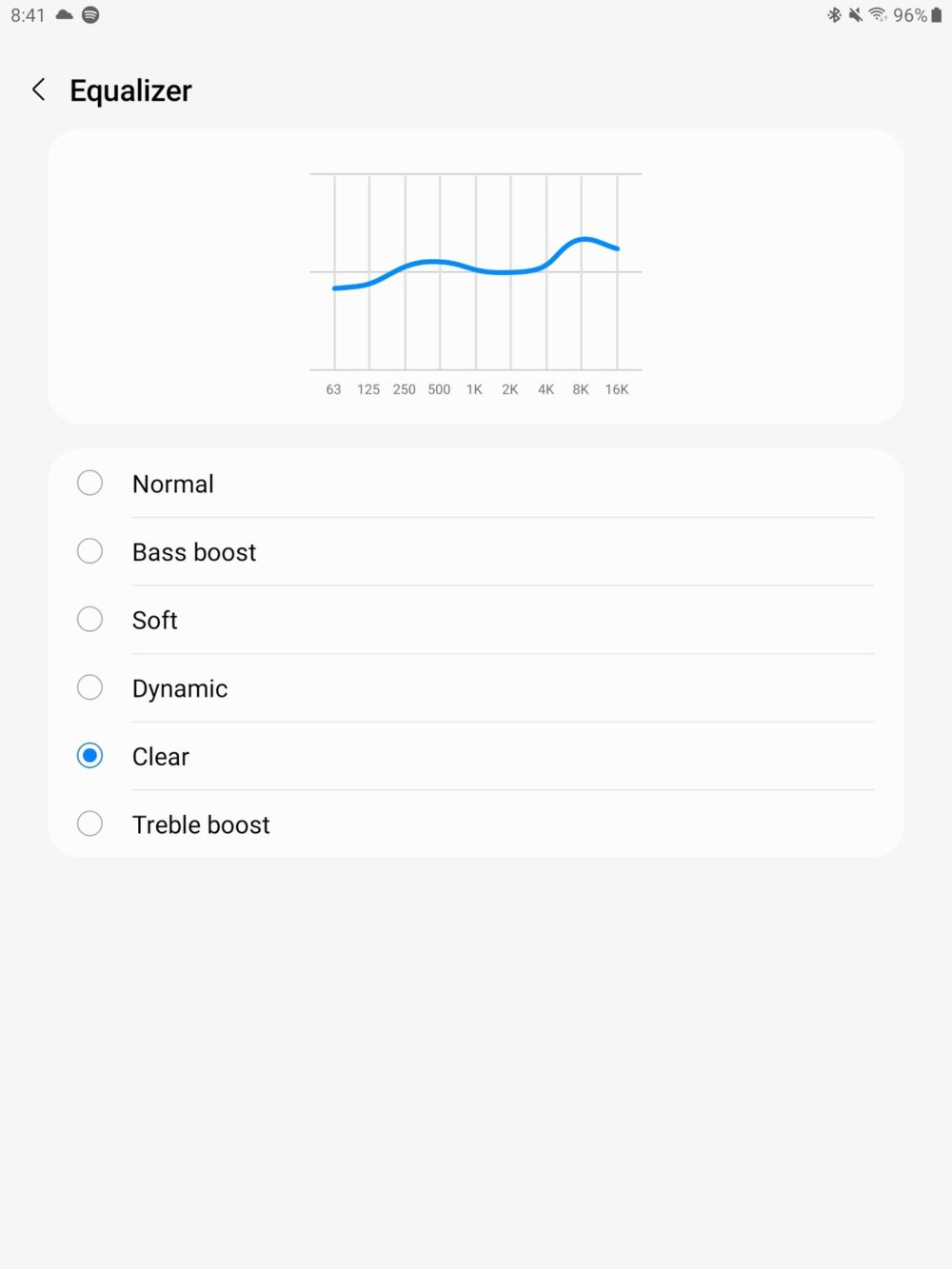
Task: Click the blue equalizer curve peak
Action: (584, 239)
